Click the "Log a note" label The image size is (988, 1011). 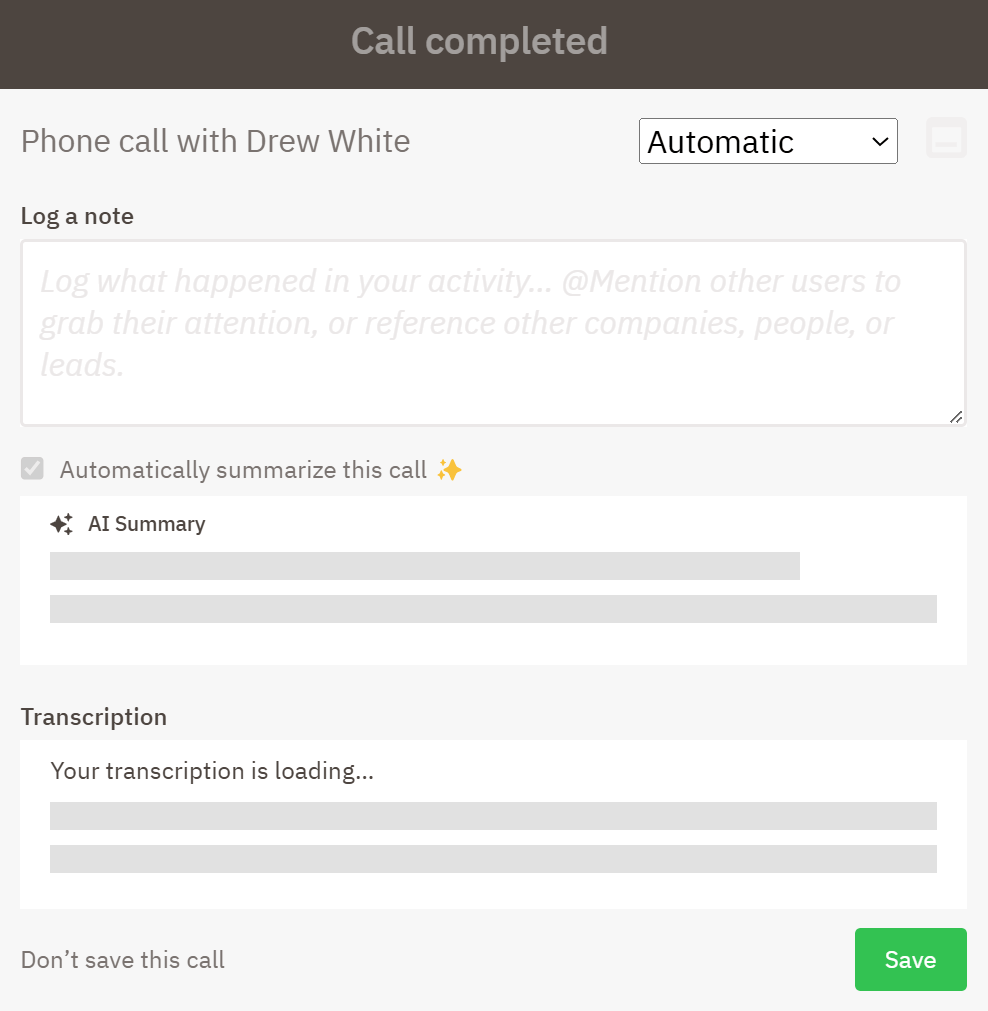click(x=77, y=215)
